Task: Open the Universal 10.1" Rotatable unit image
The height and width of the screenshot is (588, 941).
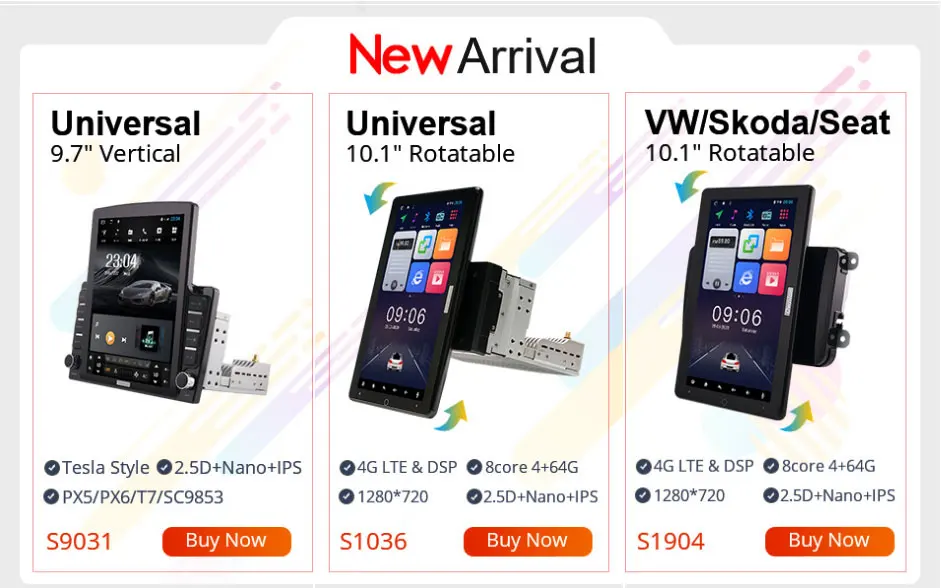Action: click(465, 303)
